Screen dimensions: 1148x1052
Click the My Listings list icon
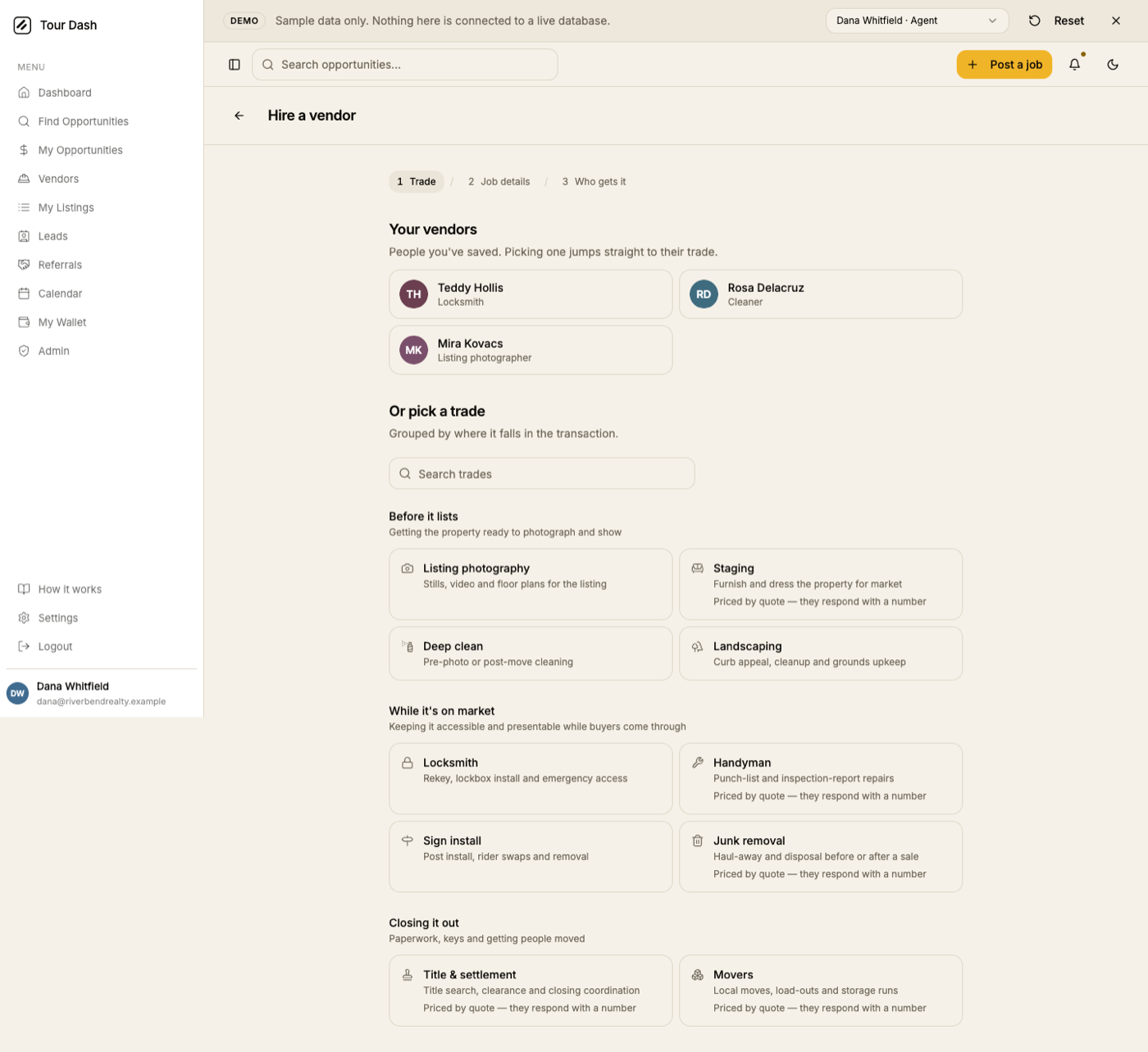24,207
